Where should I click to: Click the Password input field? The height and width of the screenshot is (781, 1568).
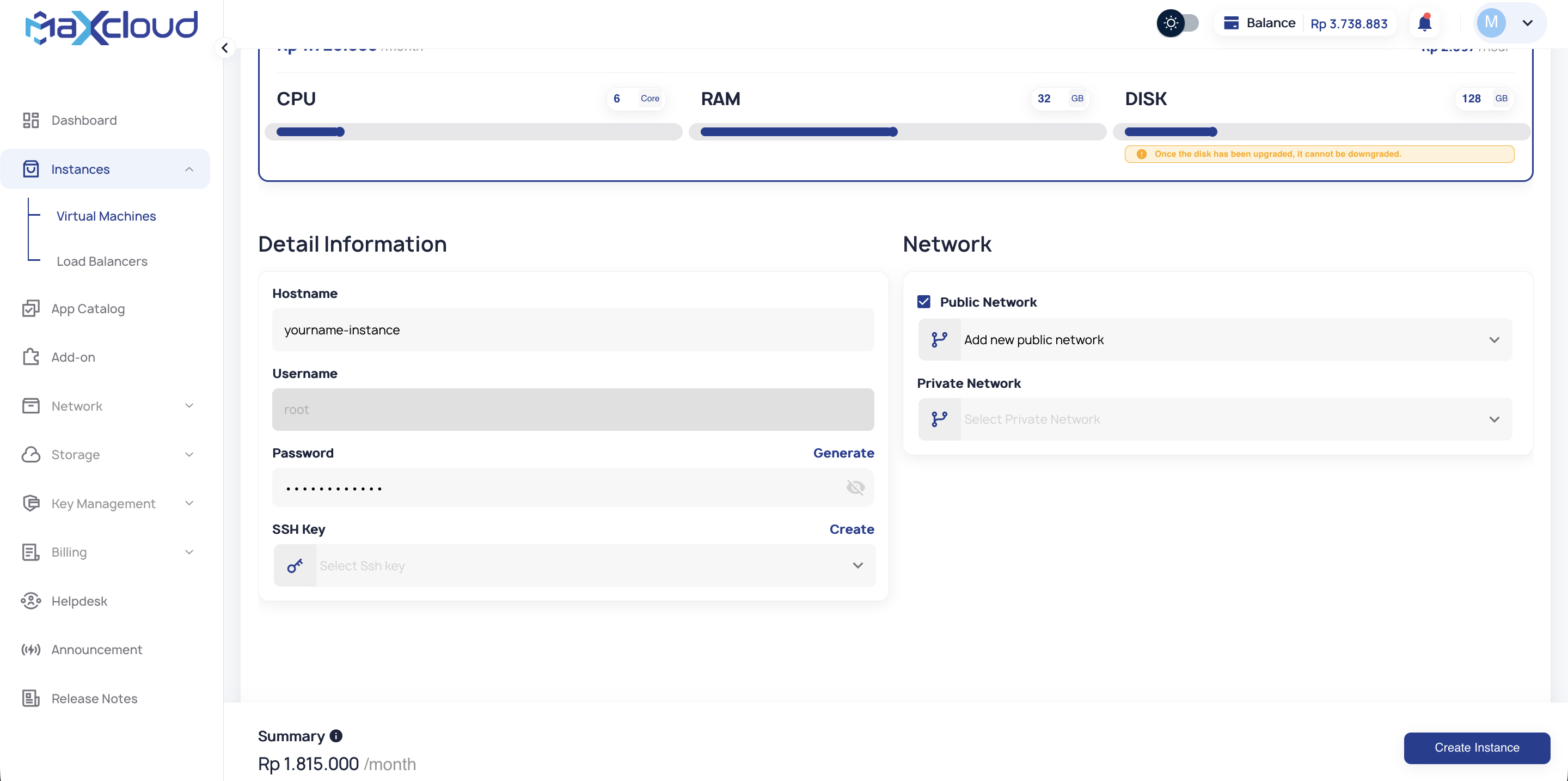click(x=573, y=487)
